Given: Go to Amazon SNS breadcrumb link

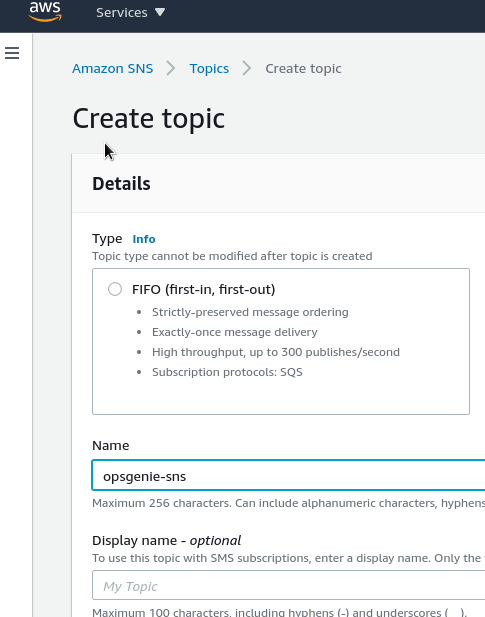Looking at the screenshot, I should [x=112, y=68].
